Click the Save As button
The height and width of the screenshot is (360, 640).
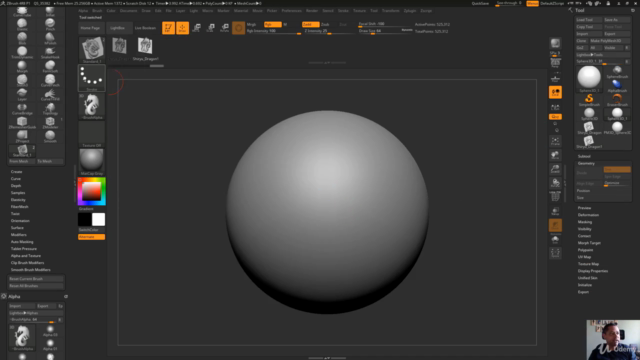(617, 20)
